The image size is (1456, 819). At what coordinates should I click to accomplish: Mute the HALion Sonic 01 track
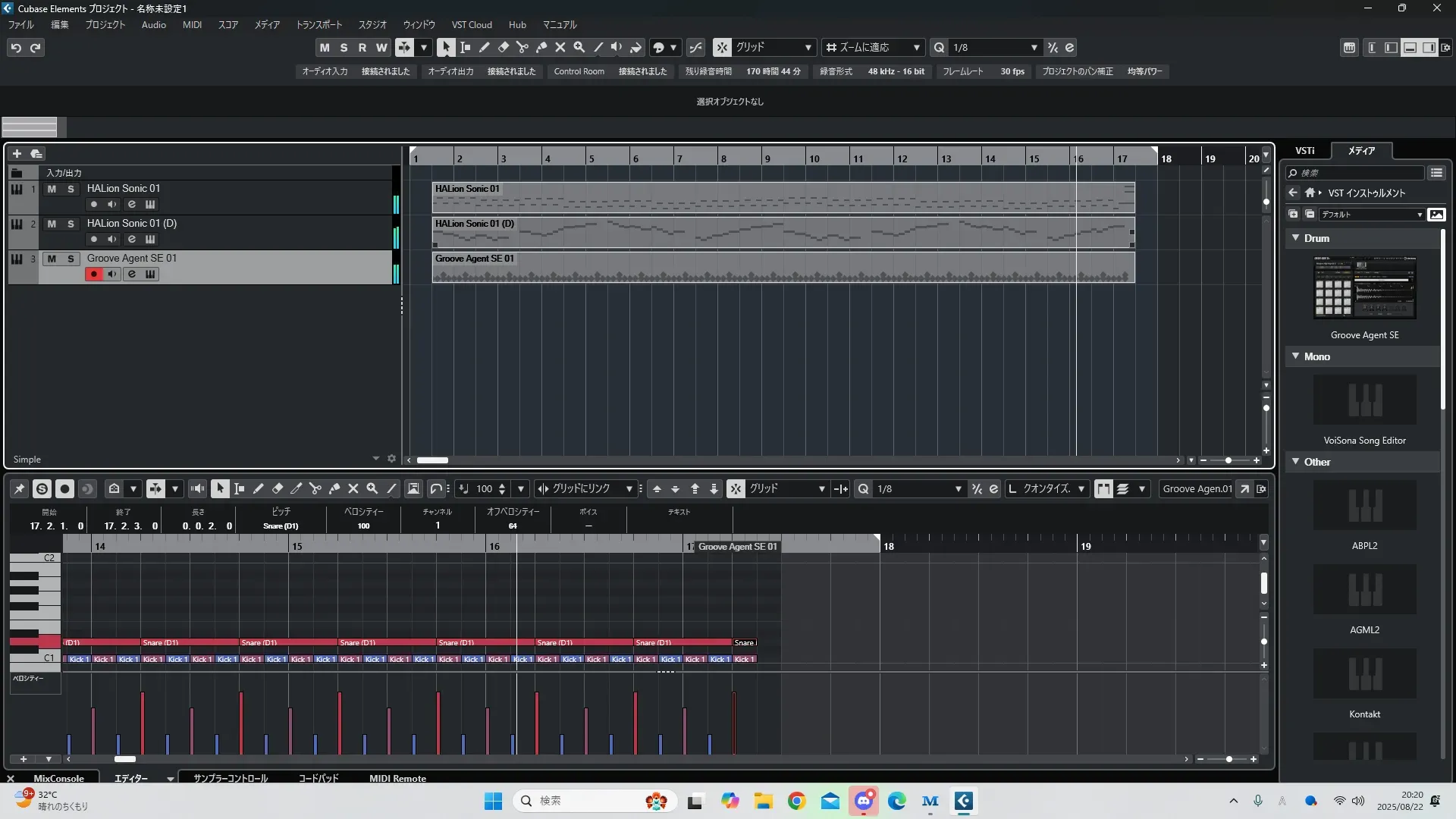[52, 189]
